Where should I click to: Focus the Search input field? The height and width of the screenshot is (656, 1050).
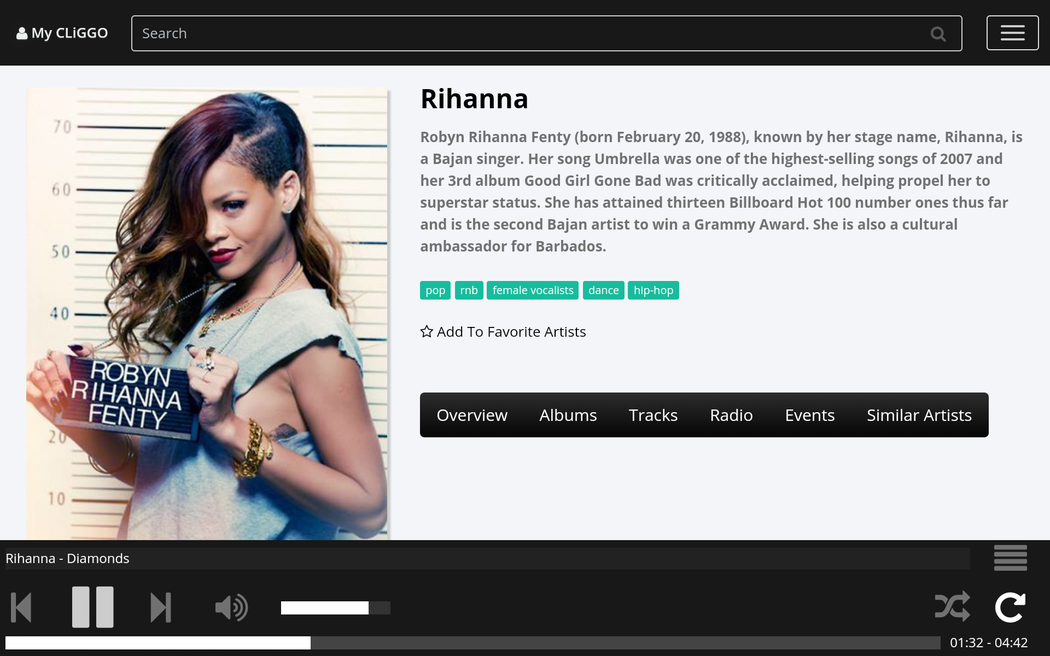(530, 33)
